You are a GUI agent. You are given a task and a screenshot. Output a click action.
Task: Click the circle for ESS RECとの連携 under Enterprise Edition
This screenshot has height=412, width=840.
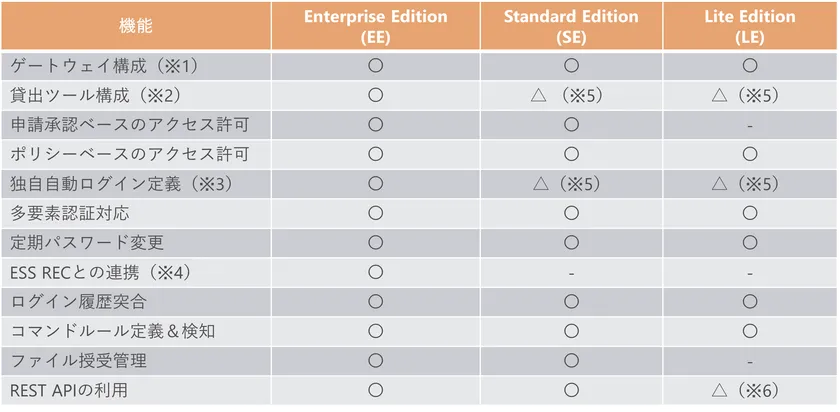(x=375, y=272)
